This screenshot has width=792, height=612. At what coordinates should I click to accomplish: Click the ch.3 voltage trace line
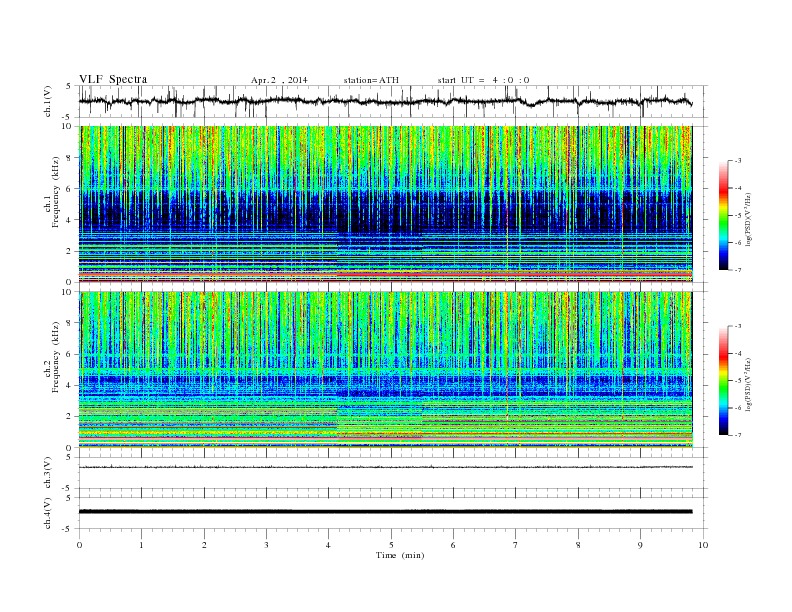point(385,467)
